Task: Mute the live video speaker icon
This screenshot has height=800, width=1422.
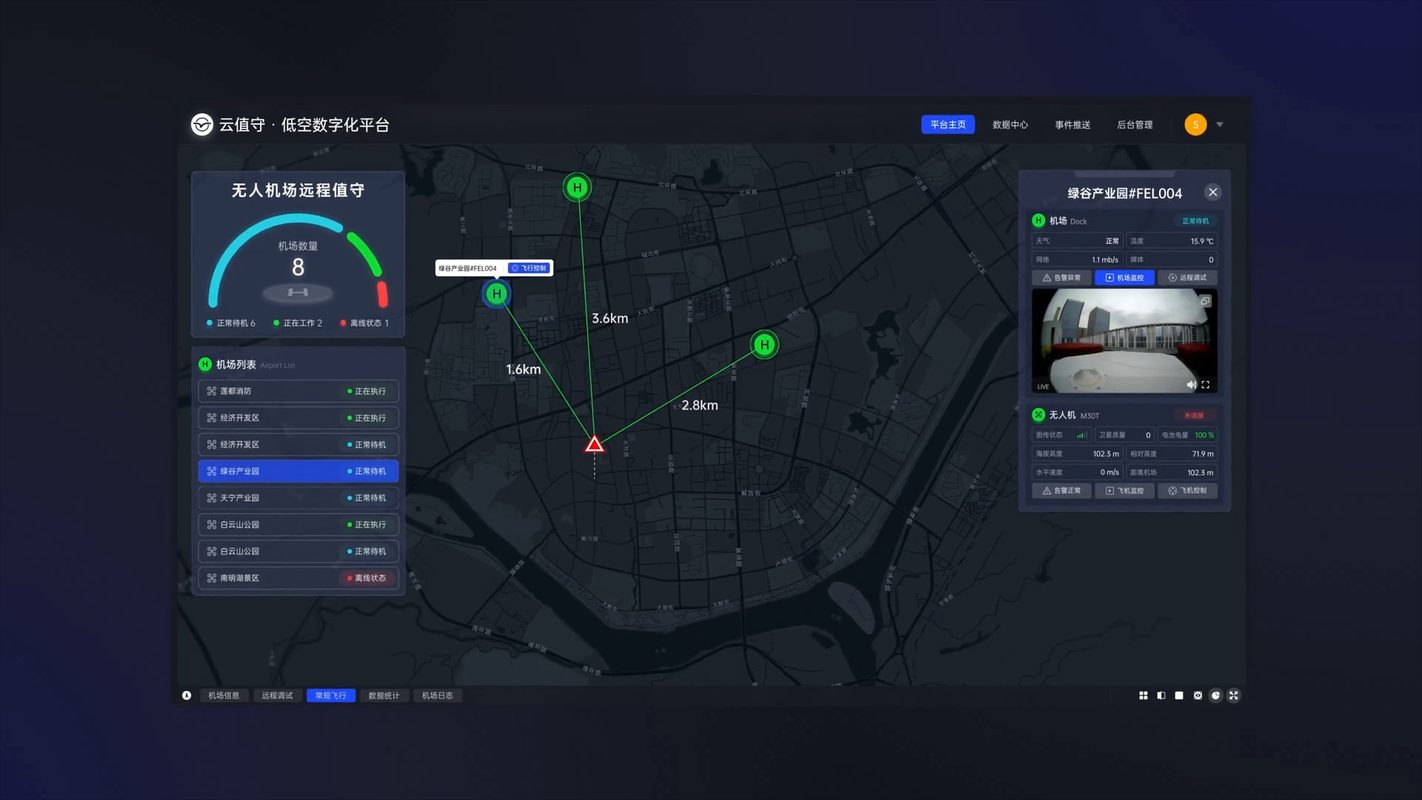Action: tap(1191, 385)
